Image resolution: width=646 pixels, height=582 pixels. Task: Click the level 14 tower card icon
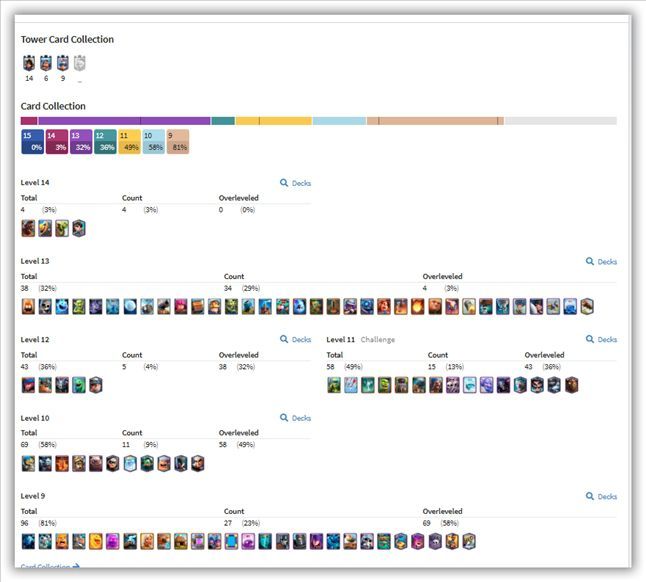[x=28, y=63]
